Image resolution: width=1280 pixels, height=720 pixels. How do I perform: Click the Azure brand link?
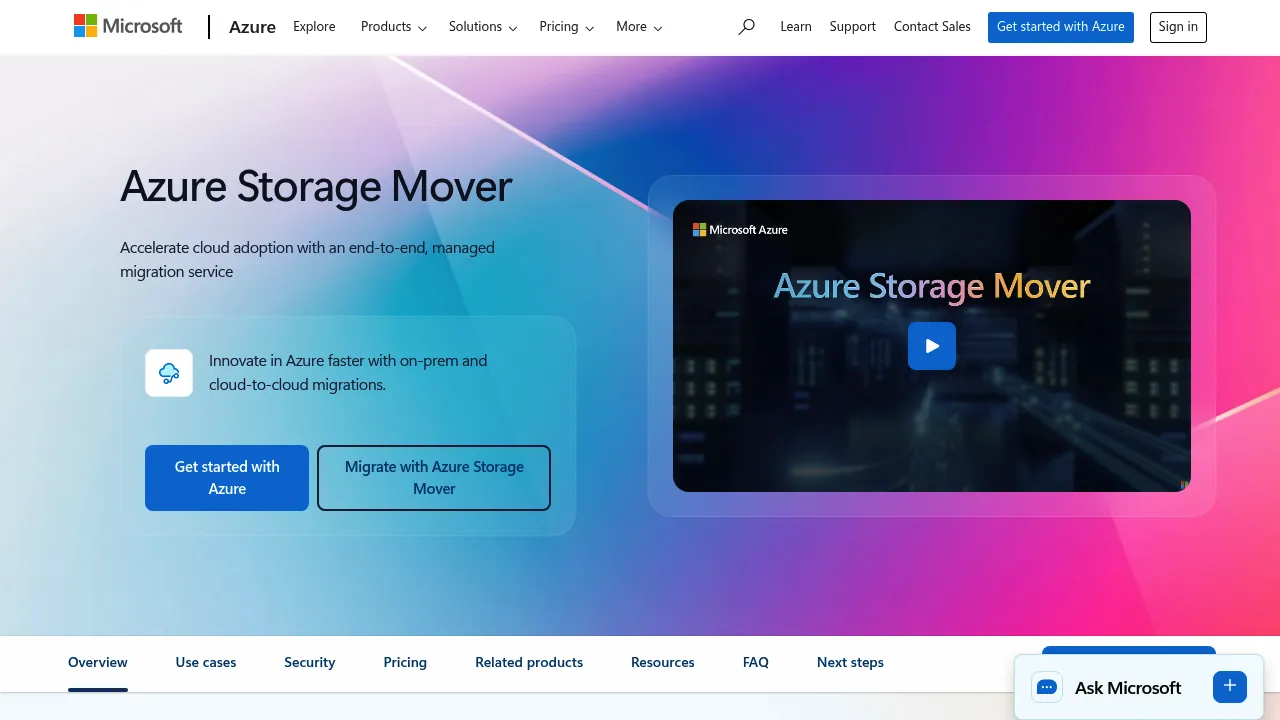252,27
